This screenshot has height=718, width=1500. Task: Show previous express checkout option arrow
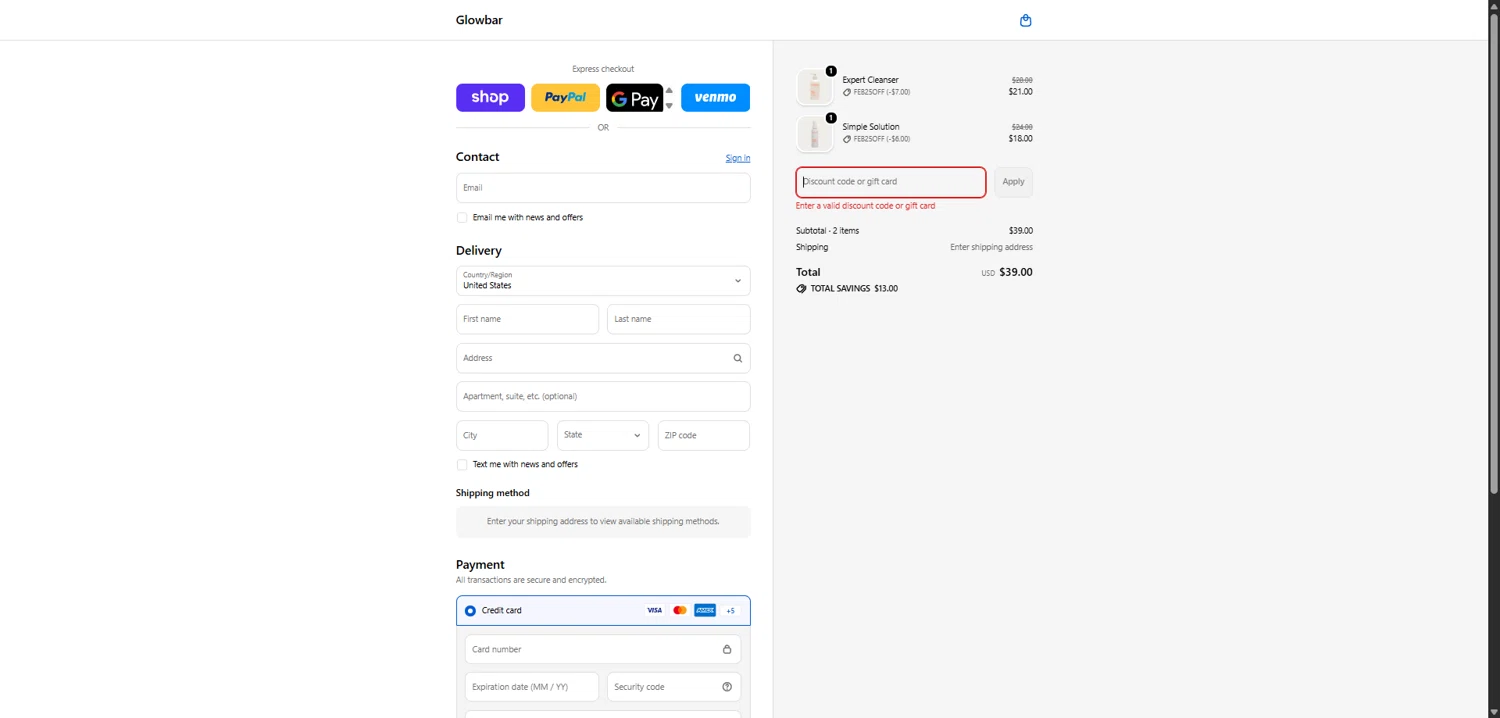coord(669,90)
